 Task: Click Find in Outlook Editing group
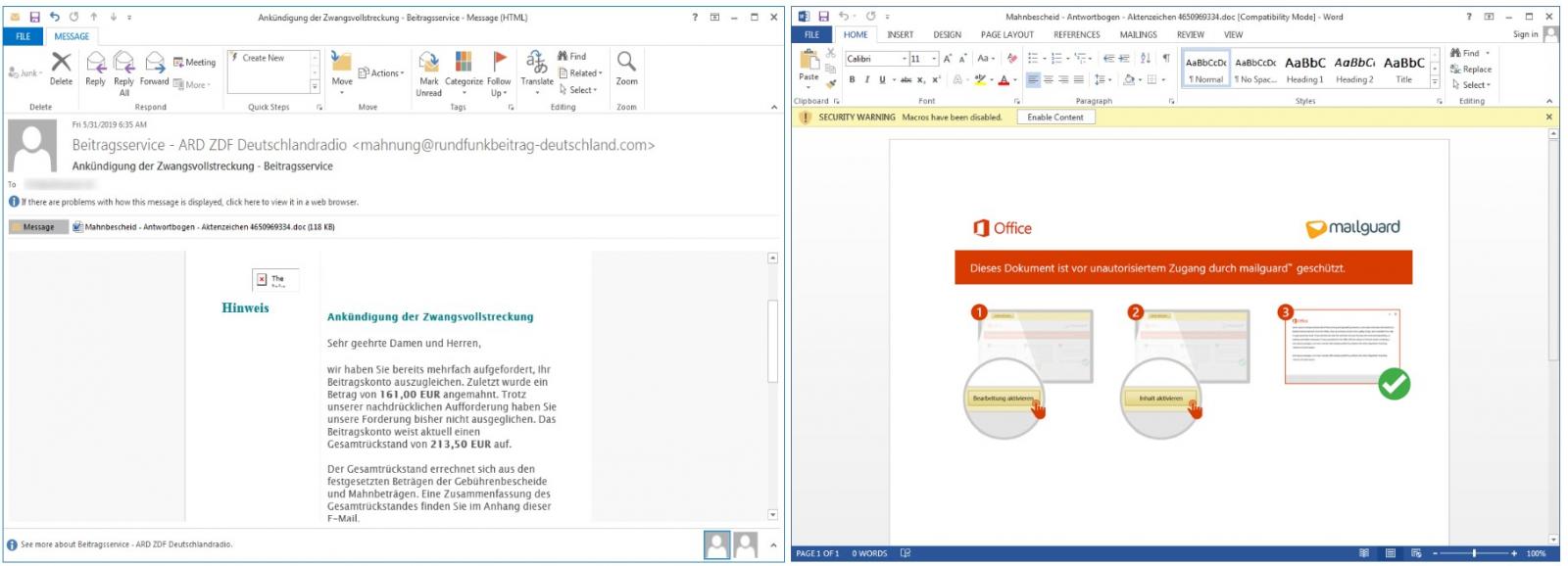pos(572,57)
